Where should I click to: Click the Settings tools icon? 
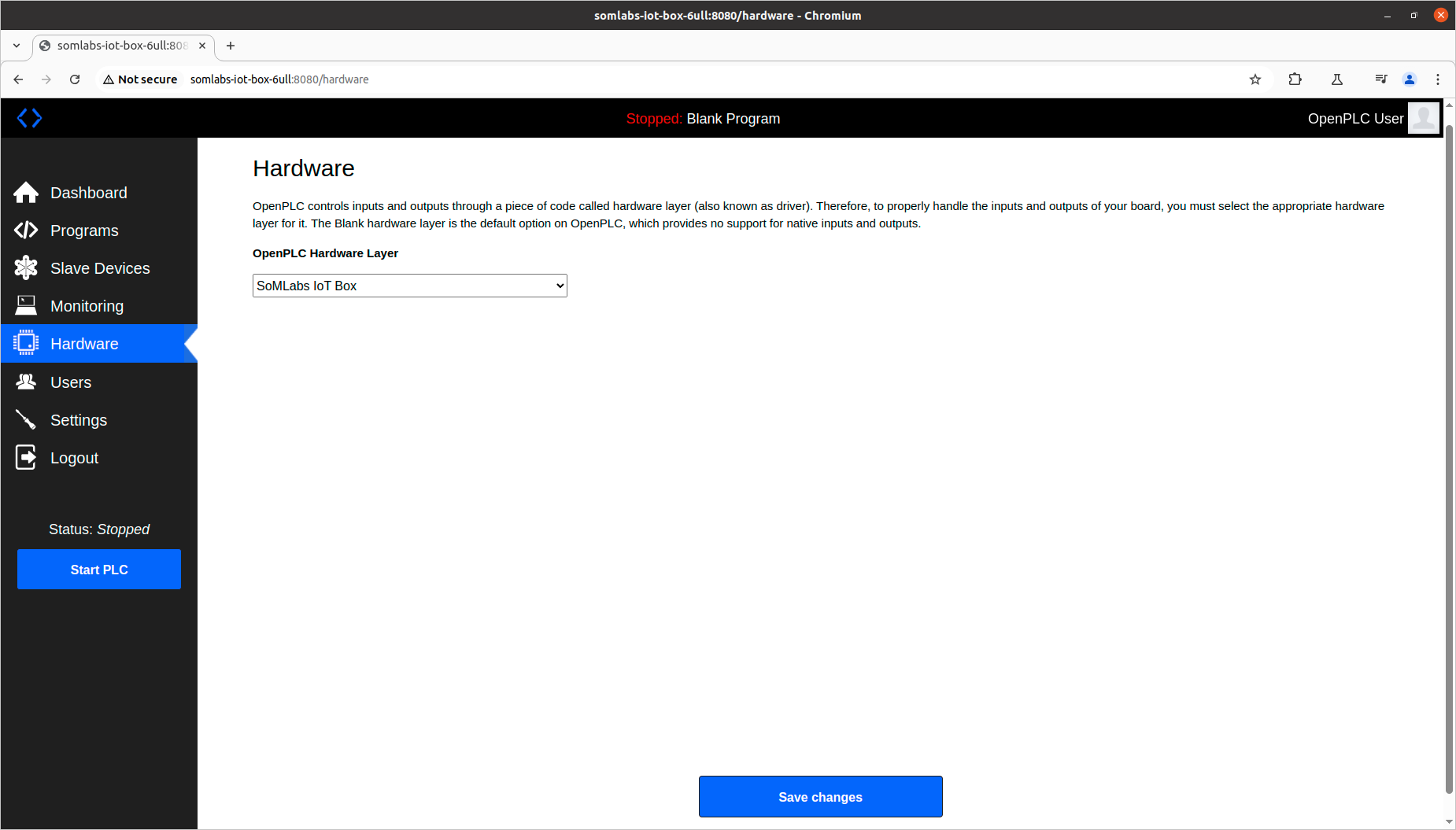click(x=26, y=419)
